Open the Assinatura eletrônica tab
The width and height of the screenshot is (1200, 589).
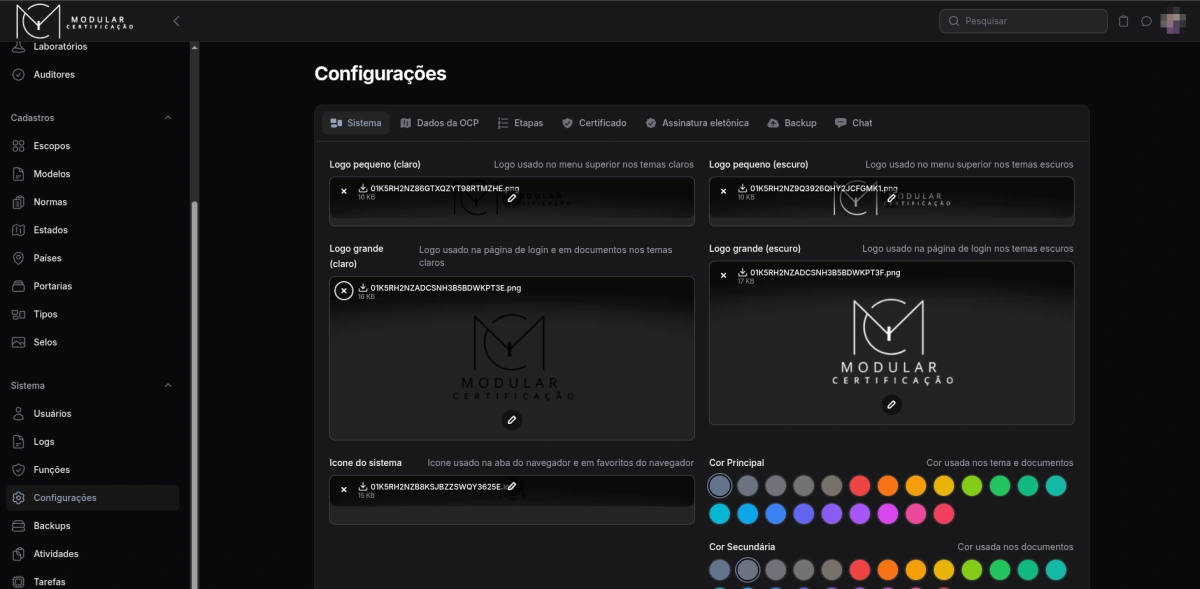coord(698,122)
